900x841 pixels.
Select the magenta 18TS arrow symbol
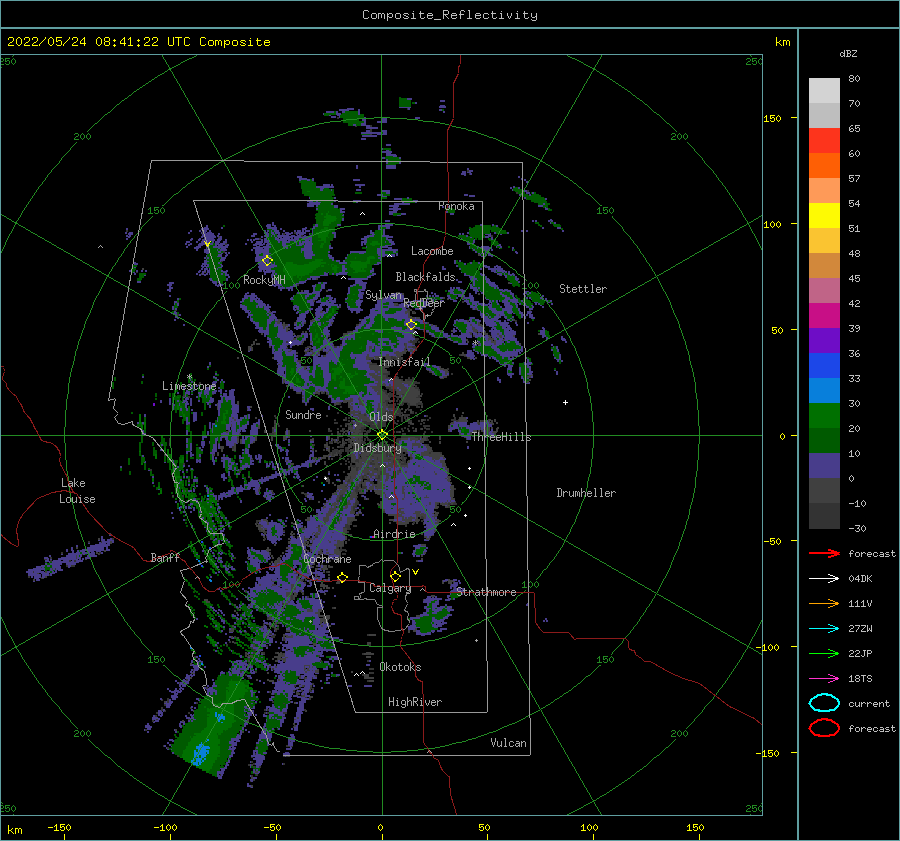click(x=824, y=679)
